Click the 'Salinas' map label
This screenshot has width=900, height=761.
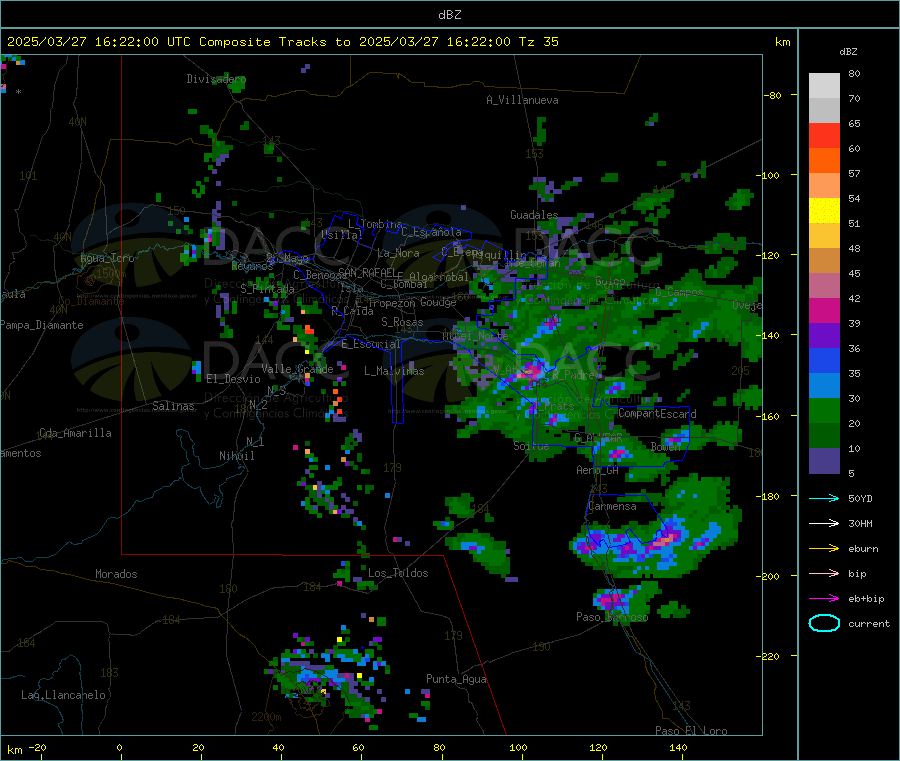pyautogui.click(x=173, y=406)
